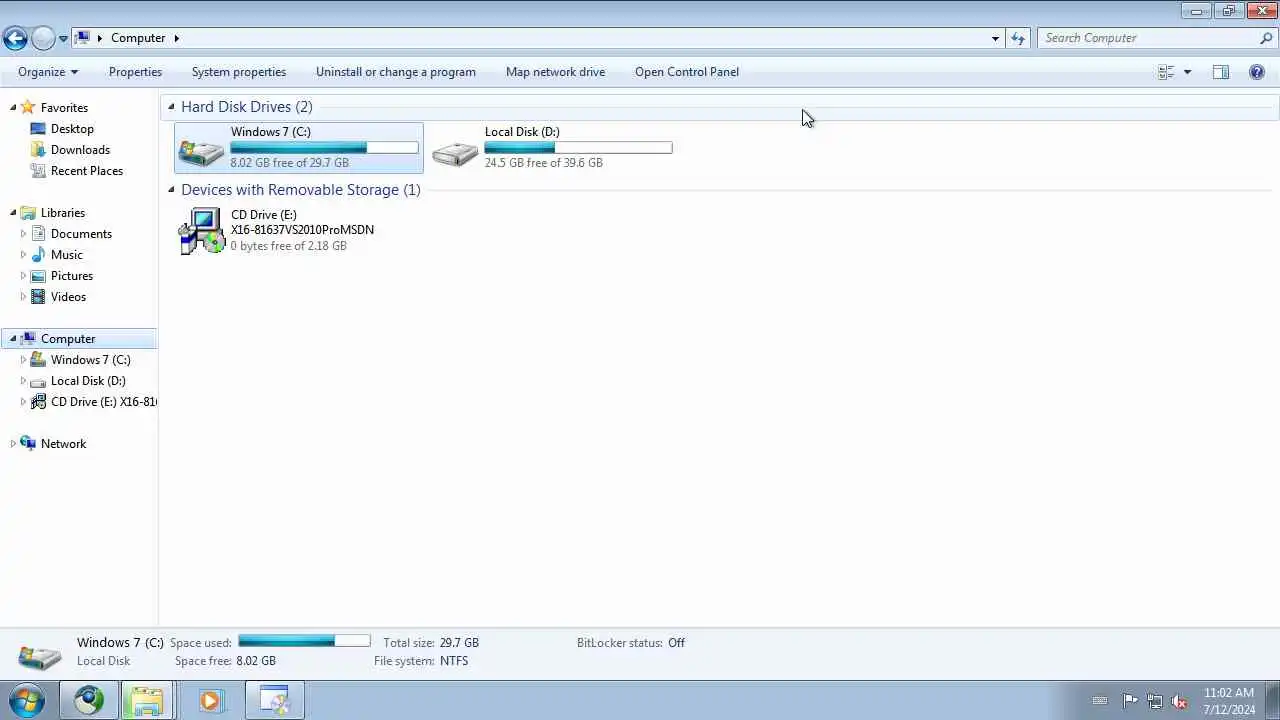Open Windows Explorer from the taskbar
This screenshot has height=720, width=1280.
pos(146,700)
